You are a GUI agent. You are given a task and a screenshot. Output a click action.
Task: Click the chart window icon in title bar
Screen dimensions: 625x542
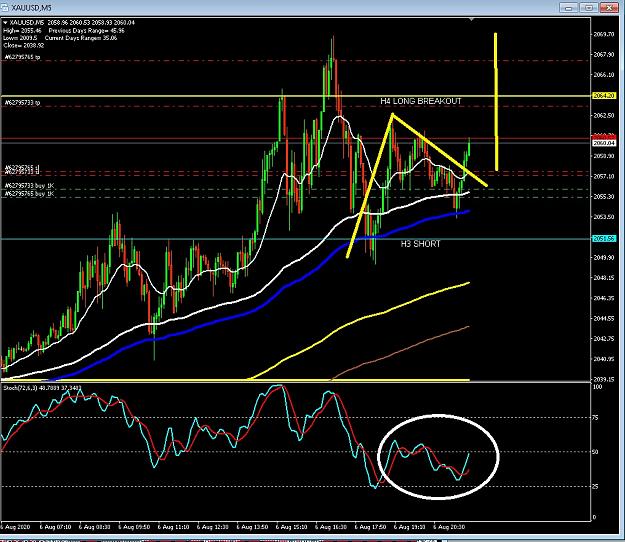(x=6, y=8)
